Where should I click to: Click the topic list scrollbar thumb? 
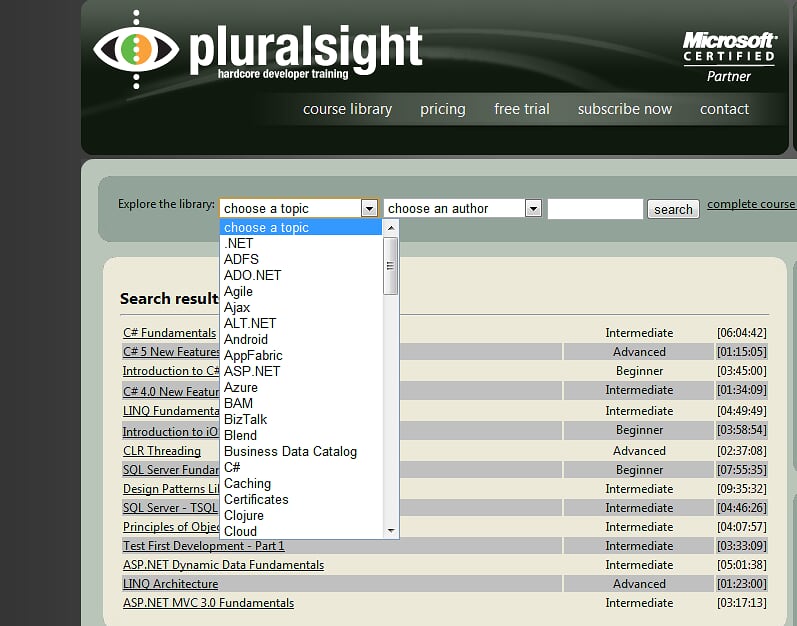pos(390,266)
